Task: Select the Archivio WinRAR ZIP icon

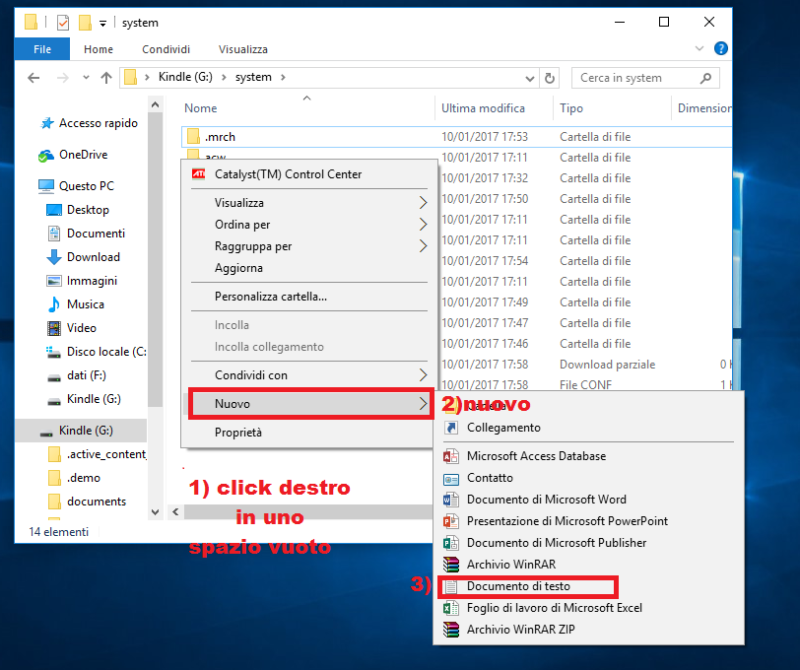Action: 450,630
